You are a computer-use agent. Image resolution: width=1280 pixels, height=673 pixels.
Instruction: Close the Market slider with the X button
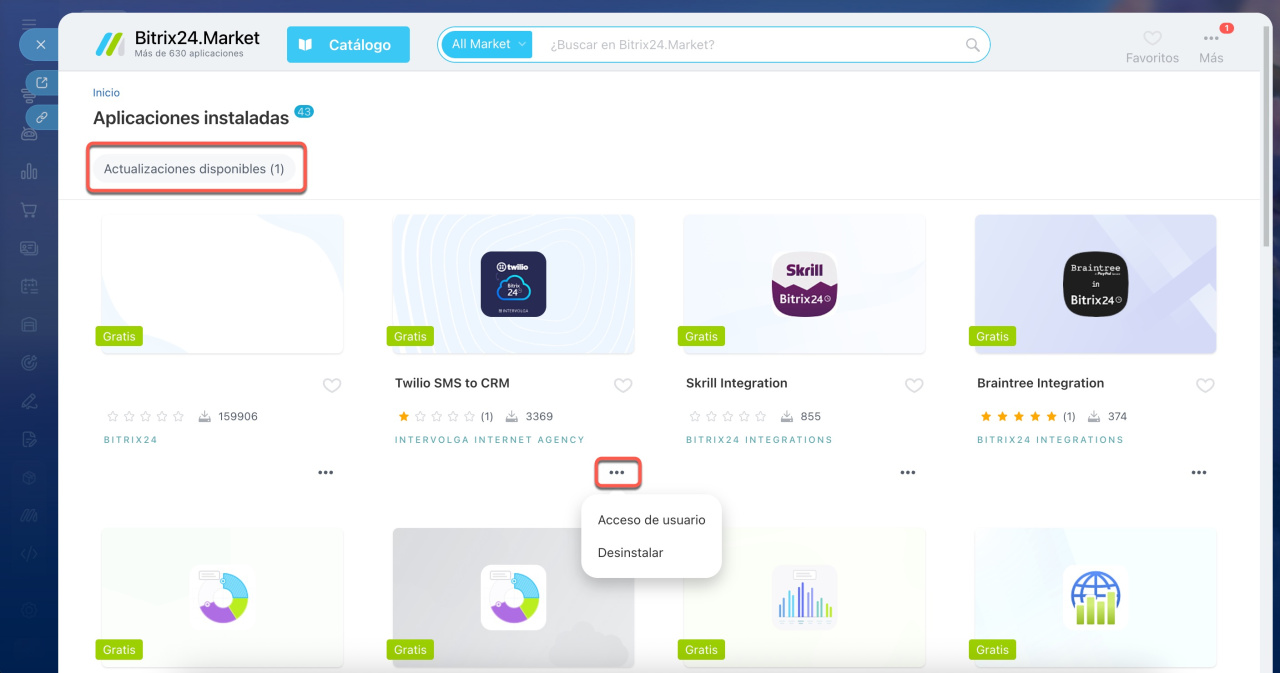tap(40, 45)
